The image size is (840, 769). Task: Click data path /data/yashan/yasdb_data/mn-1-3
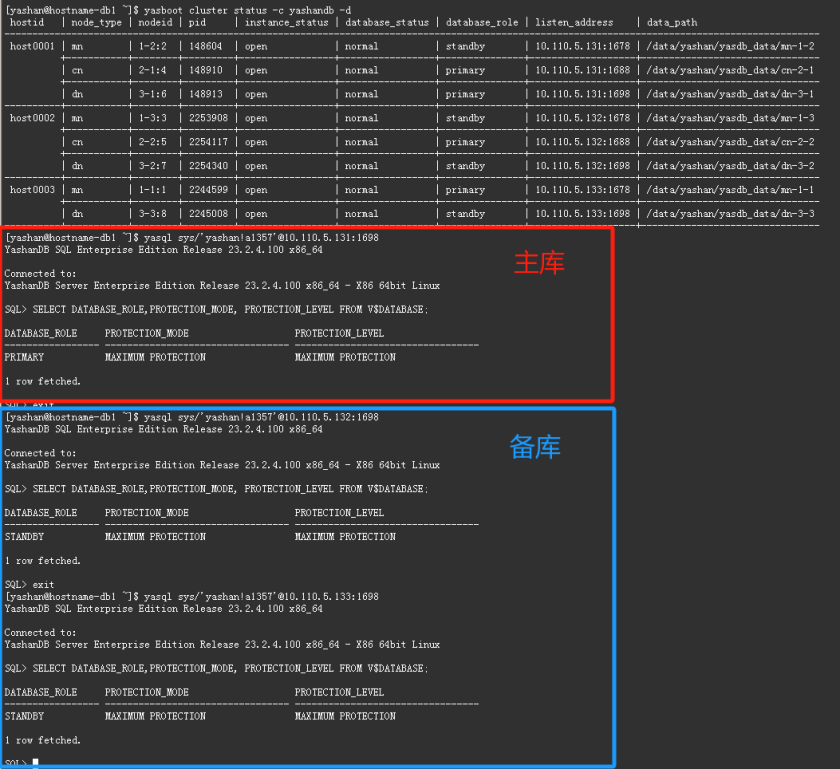[x=731, y=118]
